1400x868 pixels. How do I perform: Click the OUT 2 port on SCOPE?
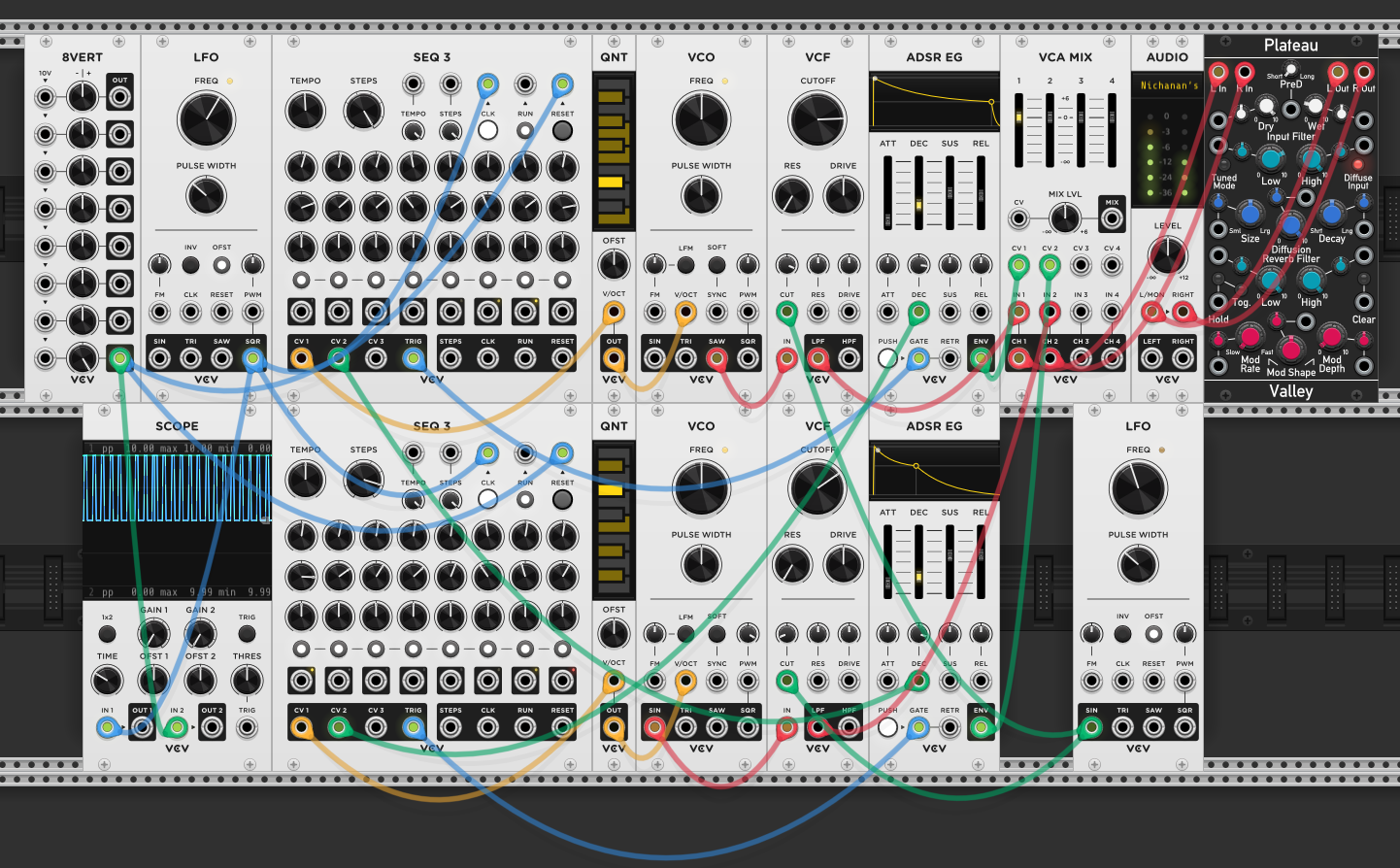pos(213,727)
